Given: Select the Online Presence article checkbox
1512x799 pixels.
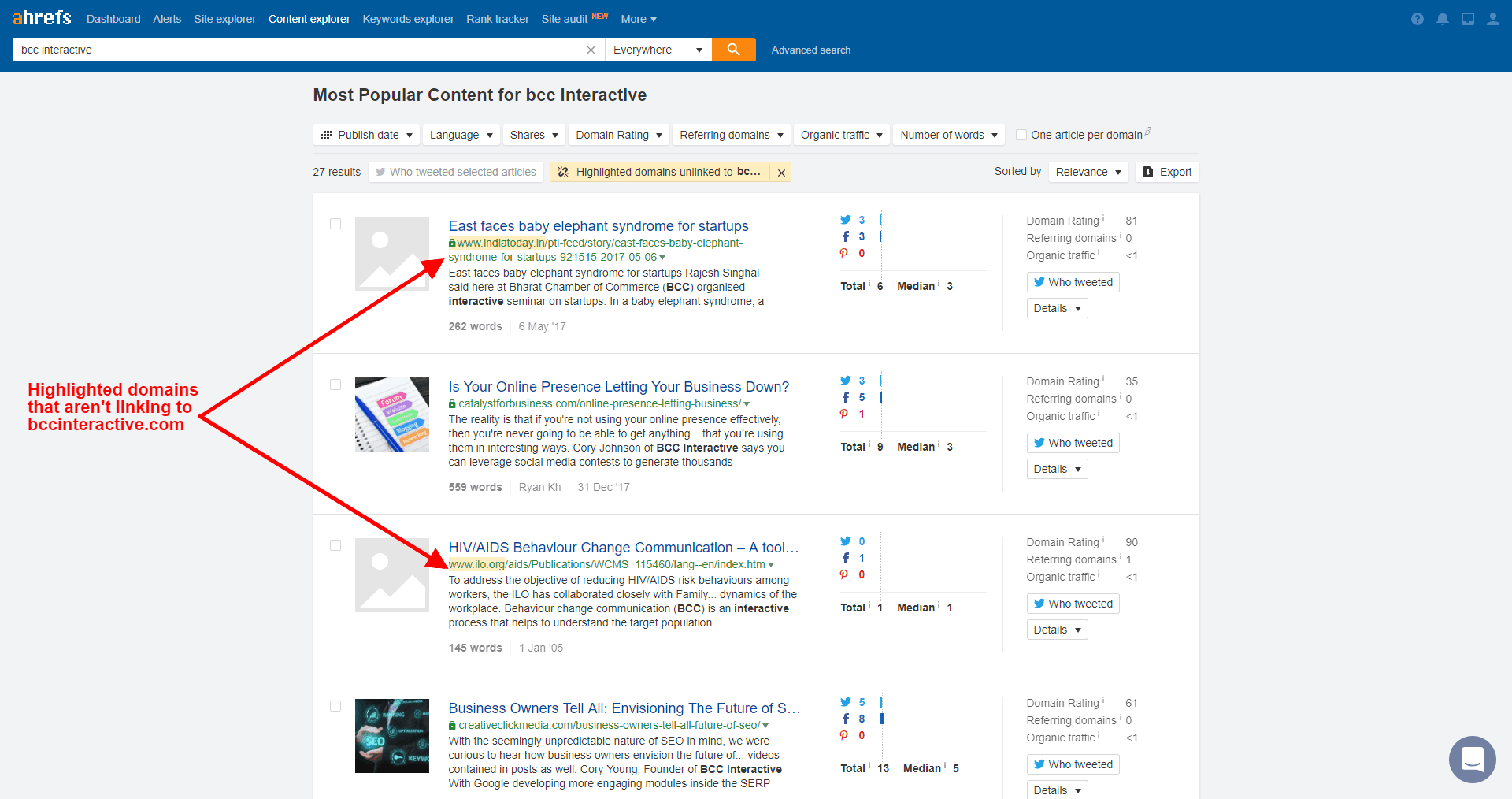Looking at the screenshot, I should pos(335,385).
